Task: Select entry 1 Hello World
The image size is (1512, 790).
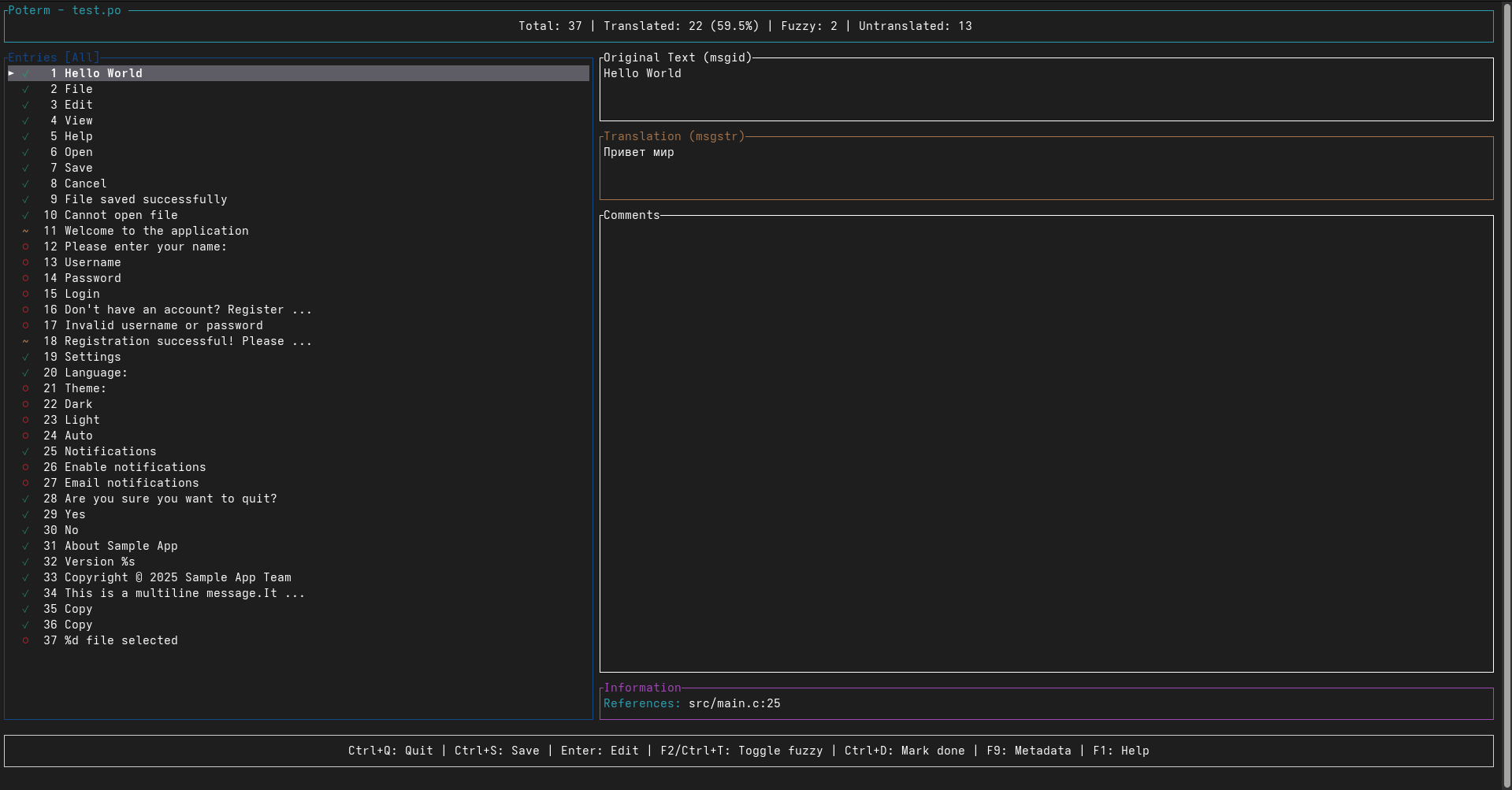Action: click(x=299, y=73)
